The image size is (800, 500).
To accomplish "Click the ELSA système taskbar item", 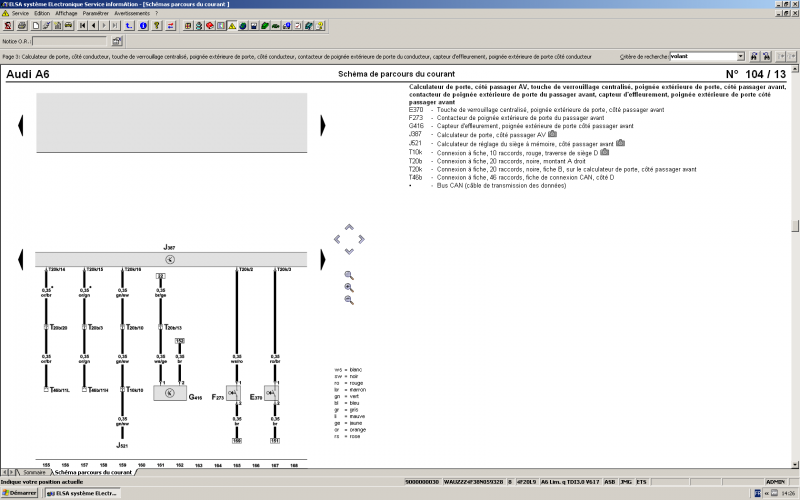I will [83, 493].
